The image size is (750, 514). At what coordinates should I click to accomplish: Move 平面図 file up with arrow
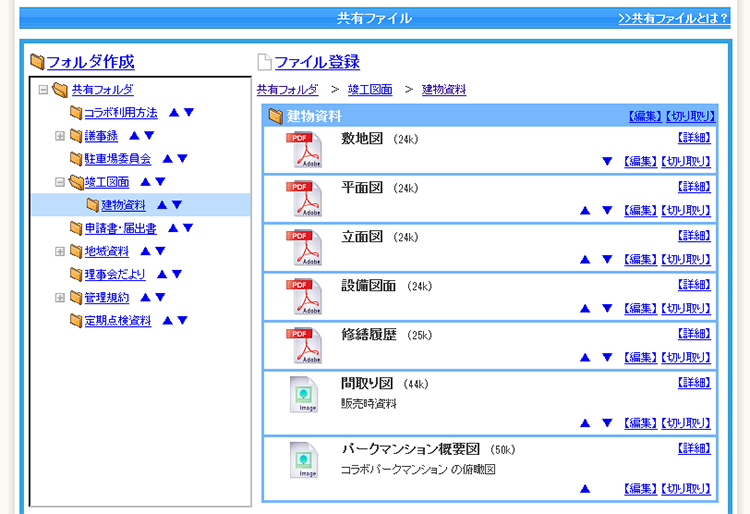[585, 210]
